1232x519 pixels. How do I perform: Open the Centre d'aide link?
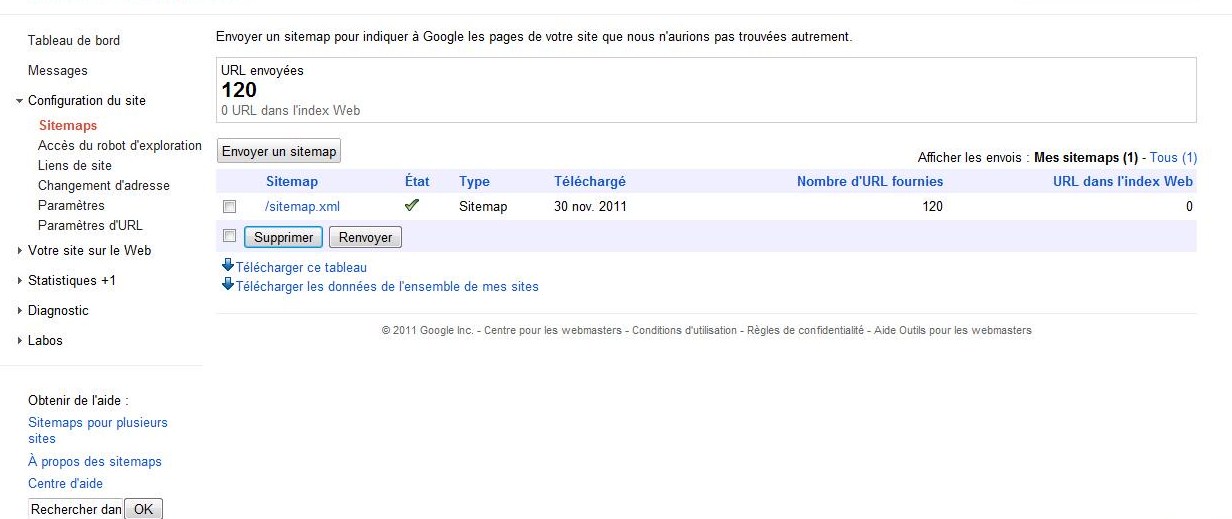point(65,484)
